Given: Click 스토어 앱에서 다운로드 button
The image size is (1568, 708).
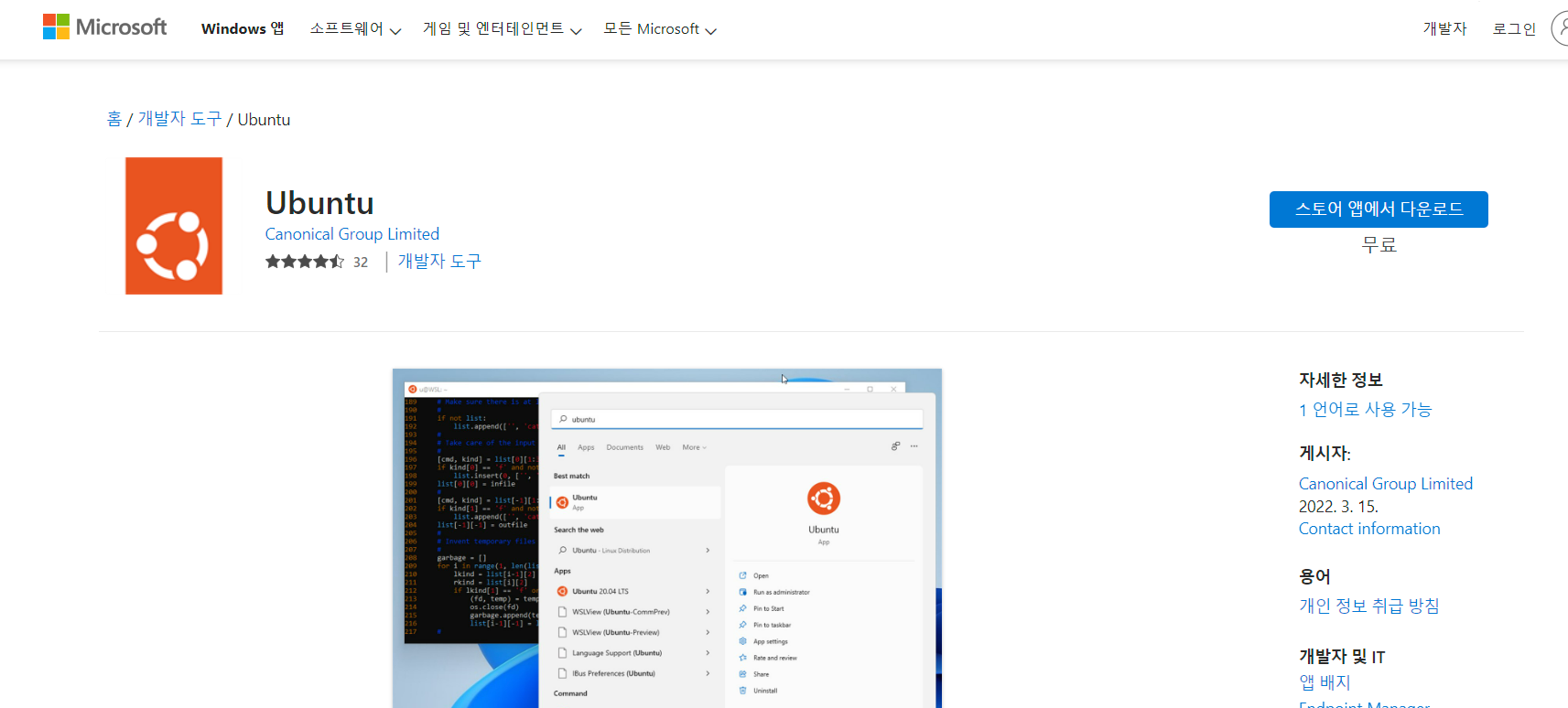Looking at the screenshot, I should (1379, 209).
